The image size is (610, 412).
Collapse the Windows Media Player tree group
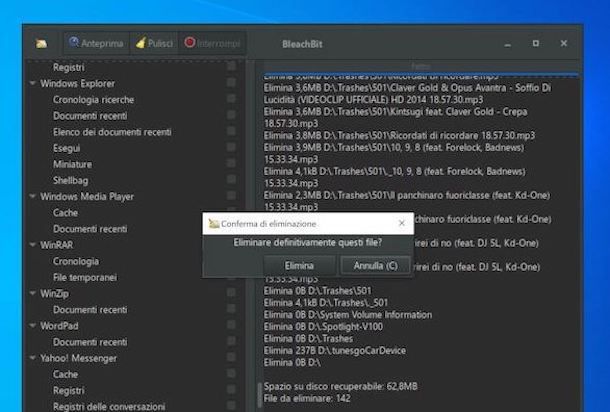click(33, 196)
